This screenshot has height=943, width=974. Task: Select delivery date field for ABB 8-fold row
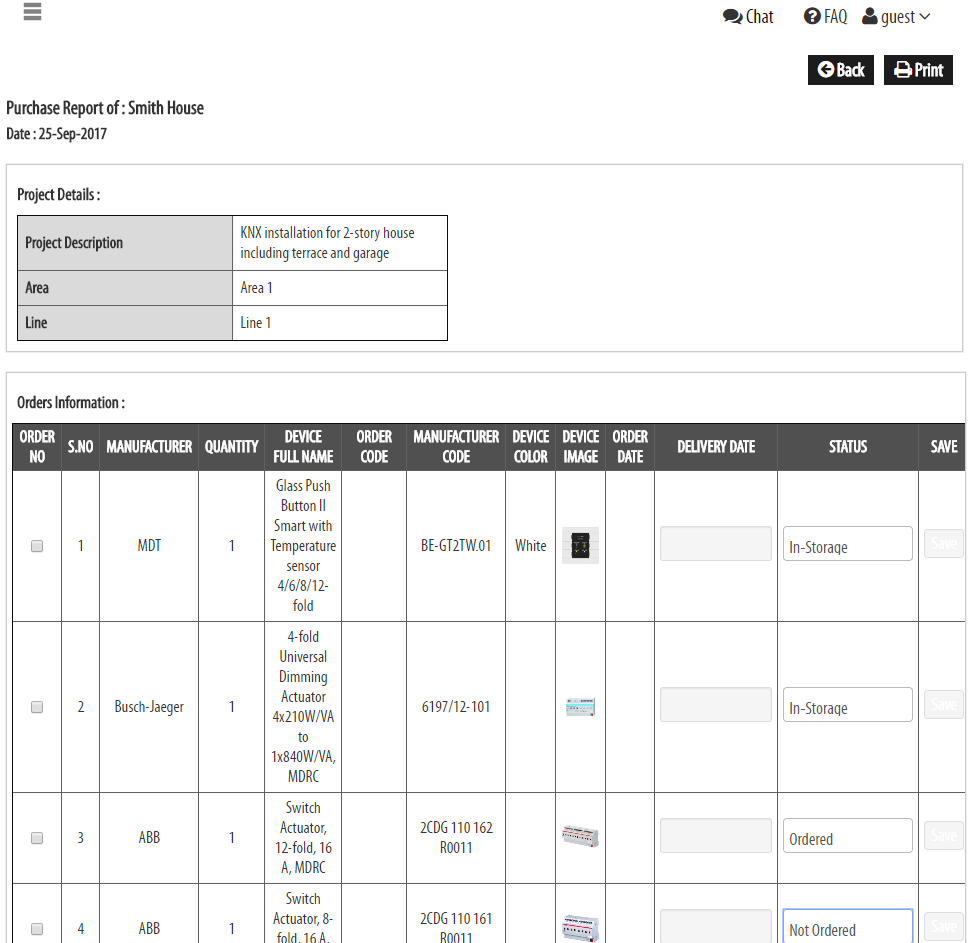[x=716, y=926]
